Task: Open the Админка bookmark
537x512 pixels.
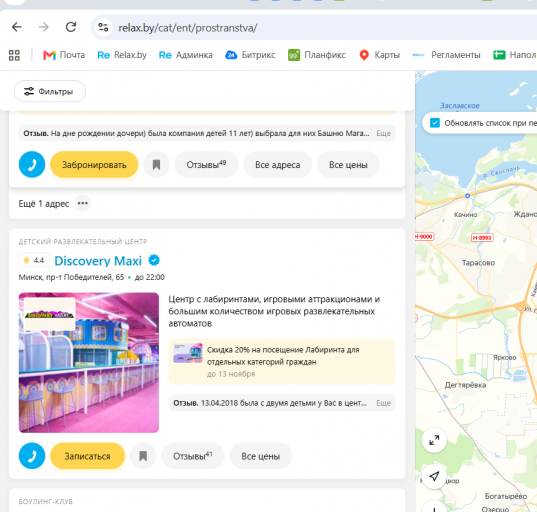Action: pos(186,55)
